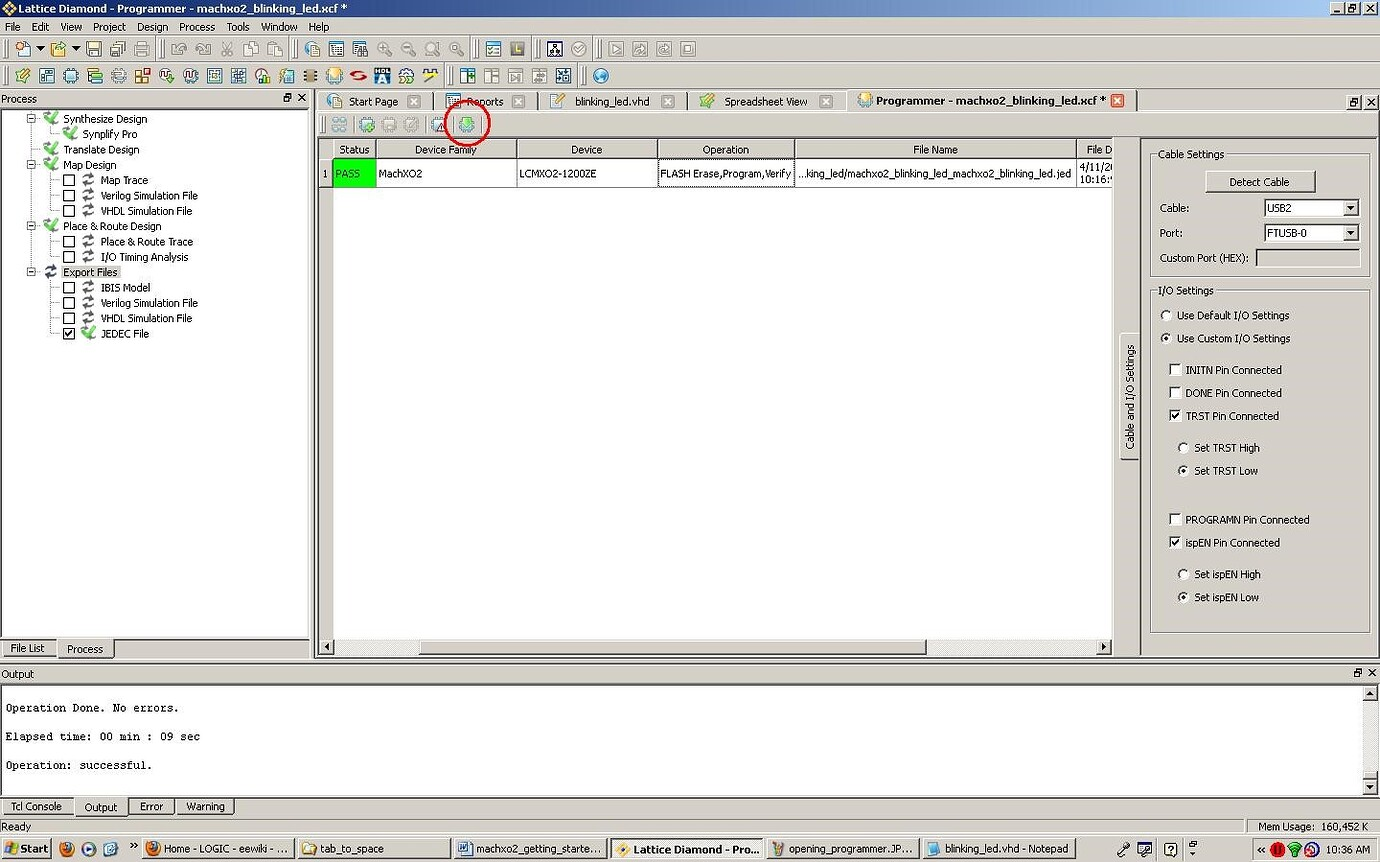Check the INITN Pin Connected box
This screenshot has width=1380, height=862.
coord(1175,370)
